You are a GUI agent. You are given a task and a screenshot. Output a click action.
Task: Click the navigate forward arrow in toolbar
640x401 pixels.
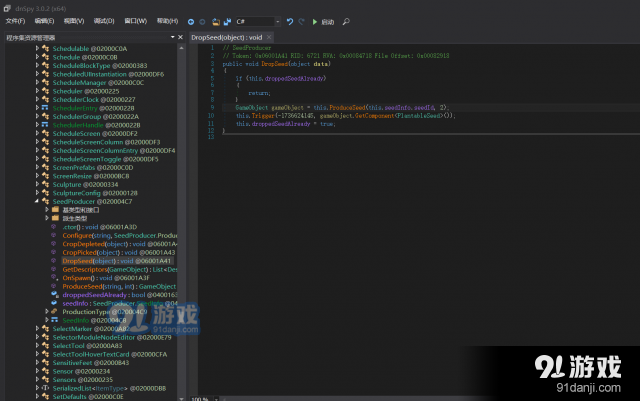(x=202, y=22)
